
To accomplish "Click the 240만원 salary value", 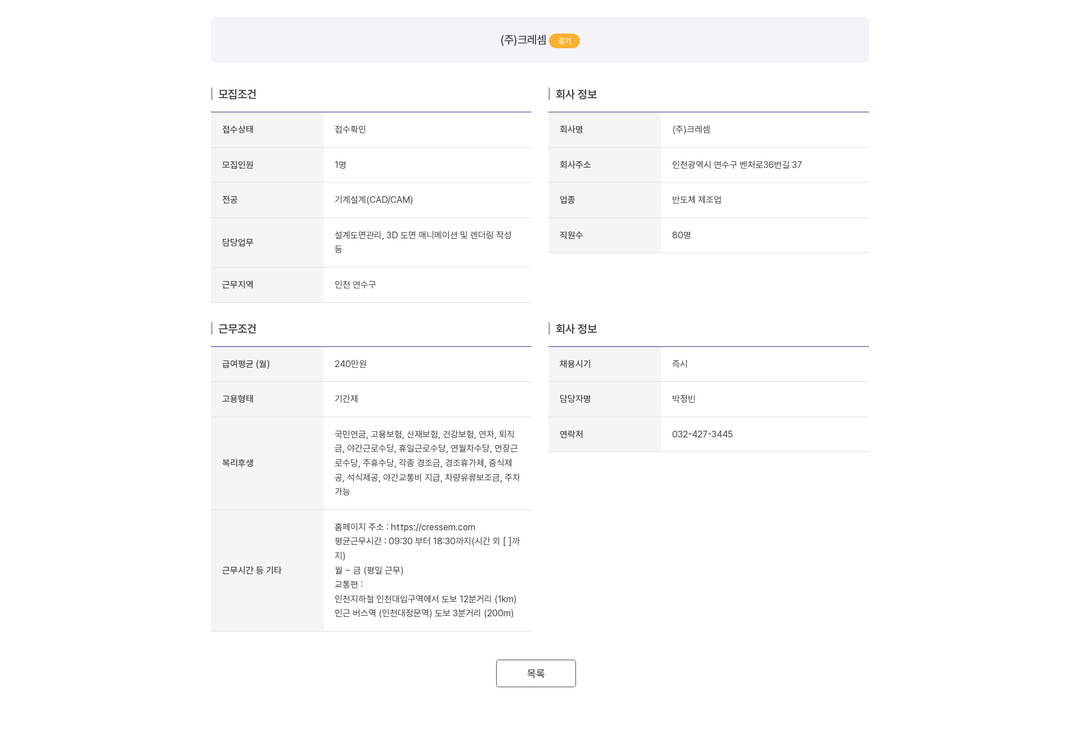I will point(350,364).
